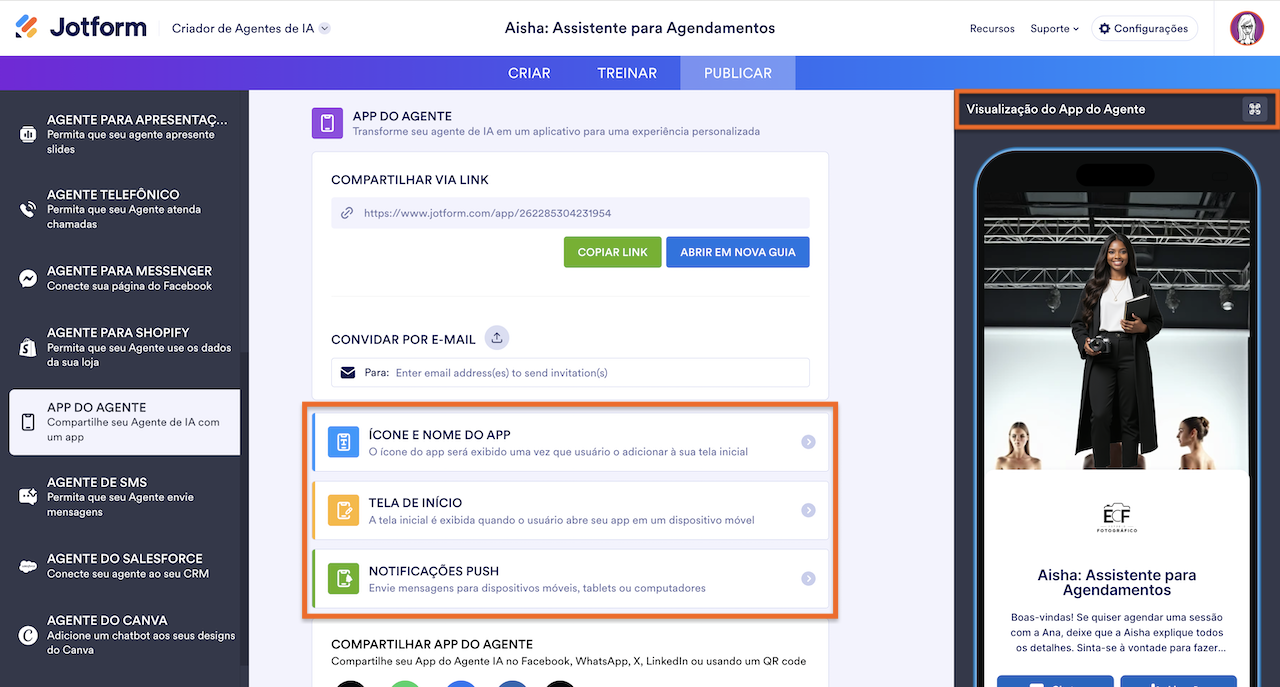This screenshot has height=687, width=1280.
Task: Open the user avatar menu
Action: click(x=1247, y=28)
